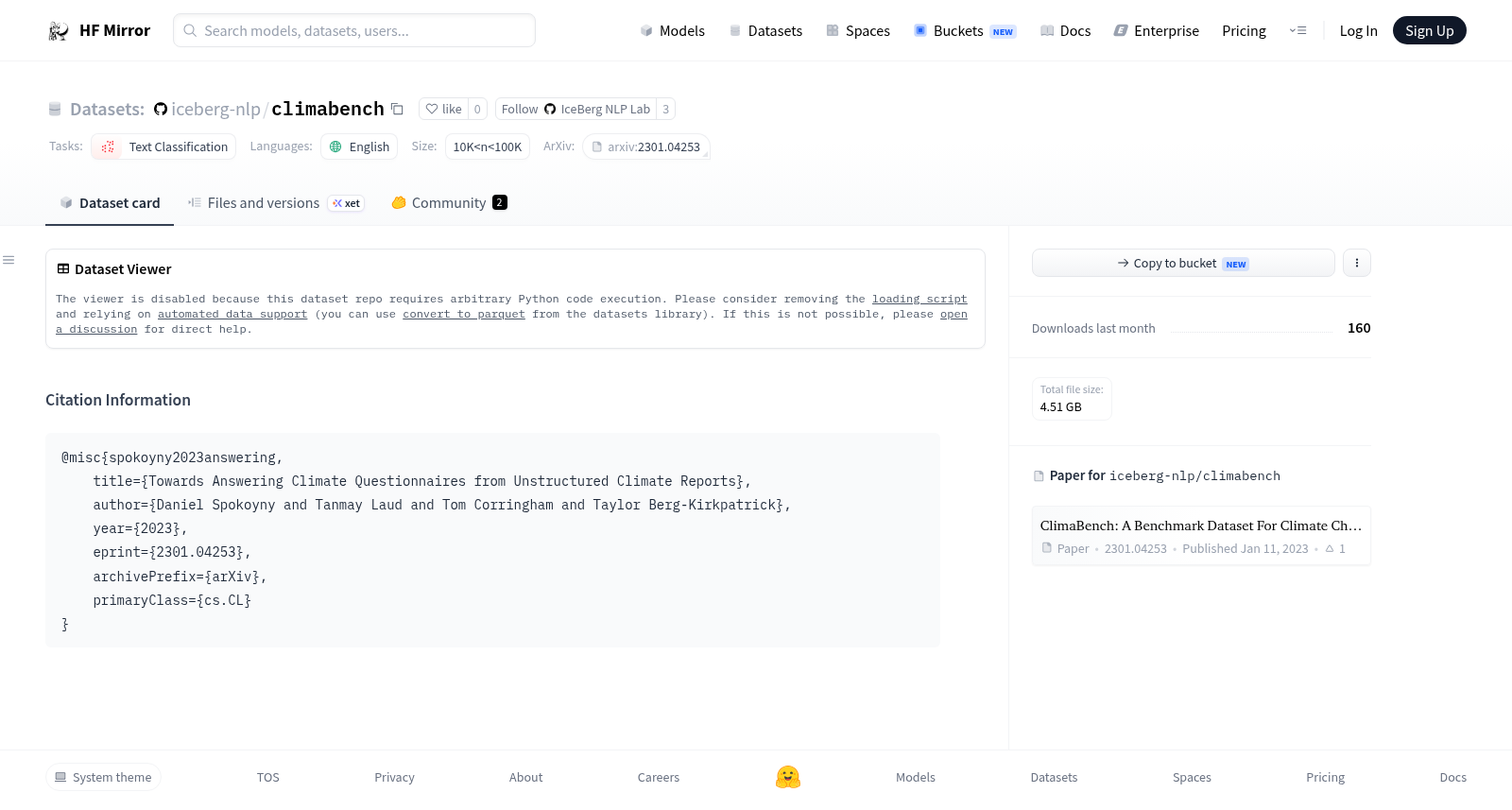1512x810 pixels.
Task: Click the Total file size 4.51 GB box
Action: [1072, 398]
